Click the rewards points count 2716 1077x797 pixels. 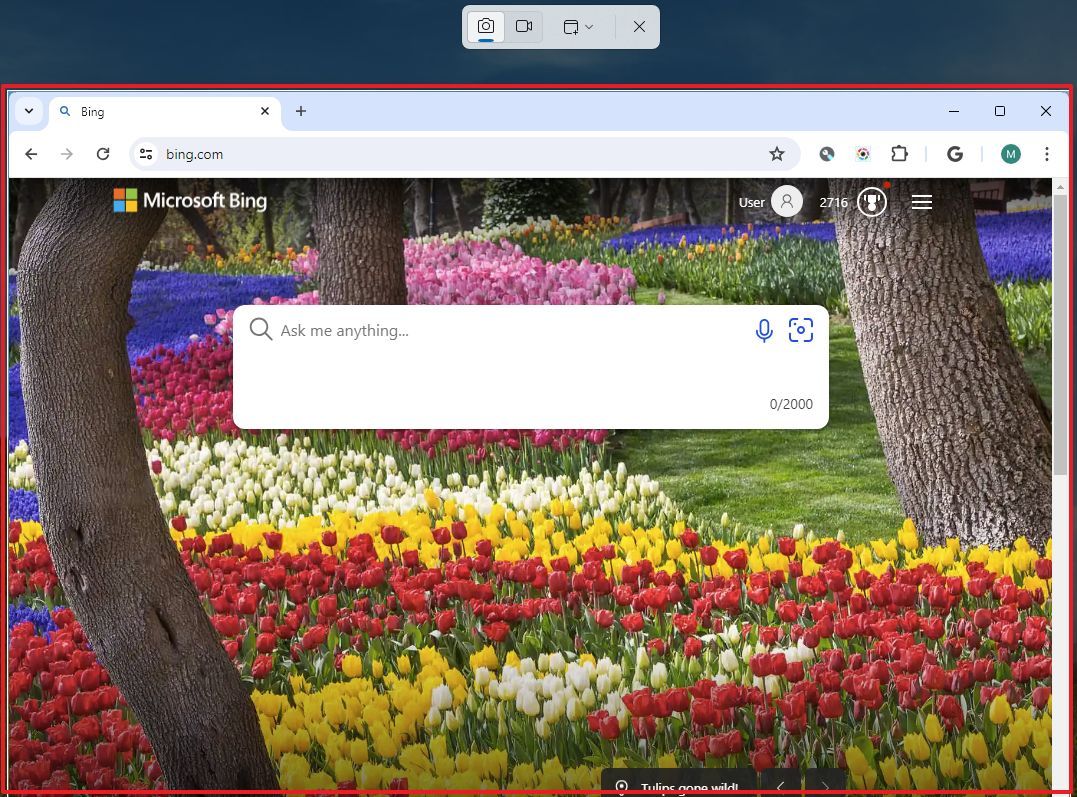833,201
